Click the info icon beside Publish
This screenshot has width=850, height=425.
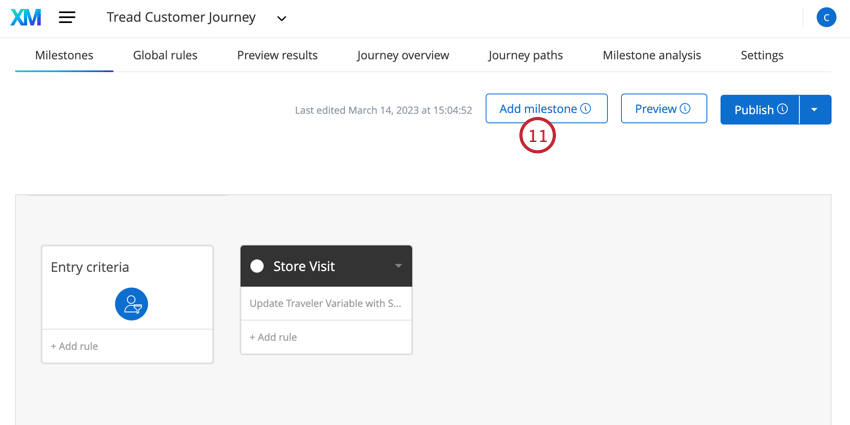coord(782,109)
